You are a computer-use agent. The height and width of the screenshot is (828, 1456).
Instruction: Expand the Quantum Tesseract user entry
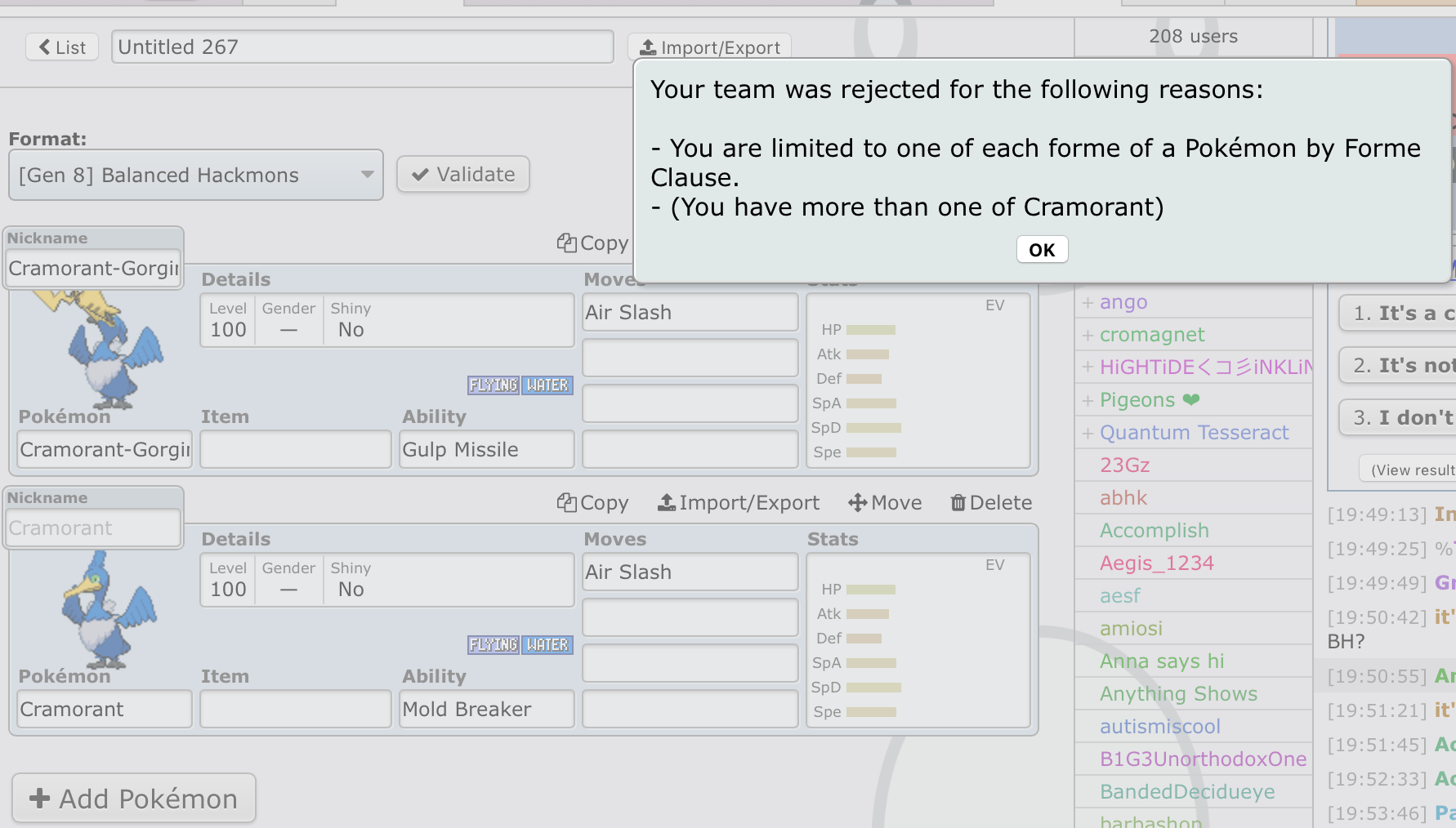pyautogui.click(x=1088, y=432)
